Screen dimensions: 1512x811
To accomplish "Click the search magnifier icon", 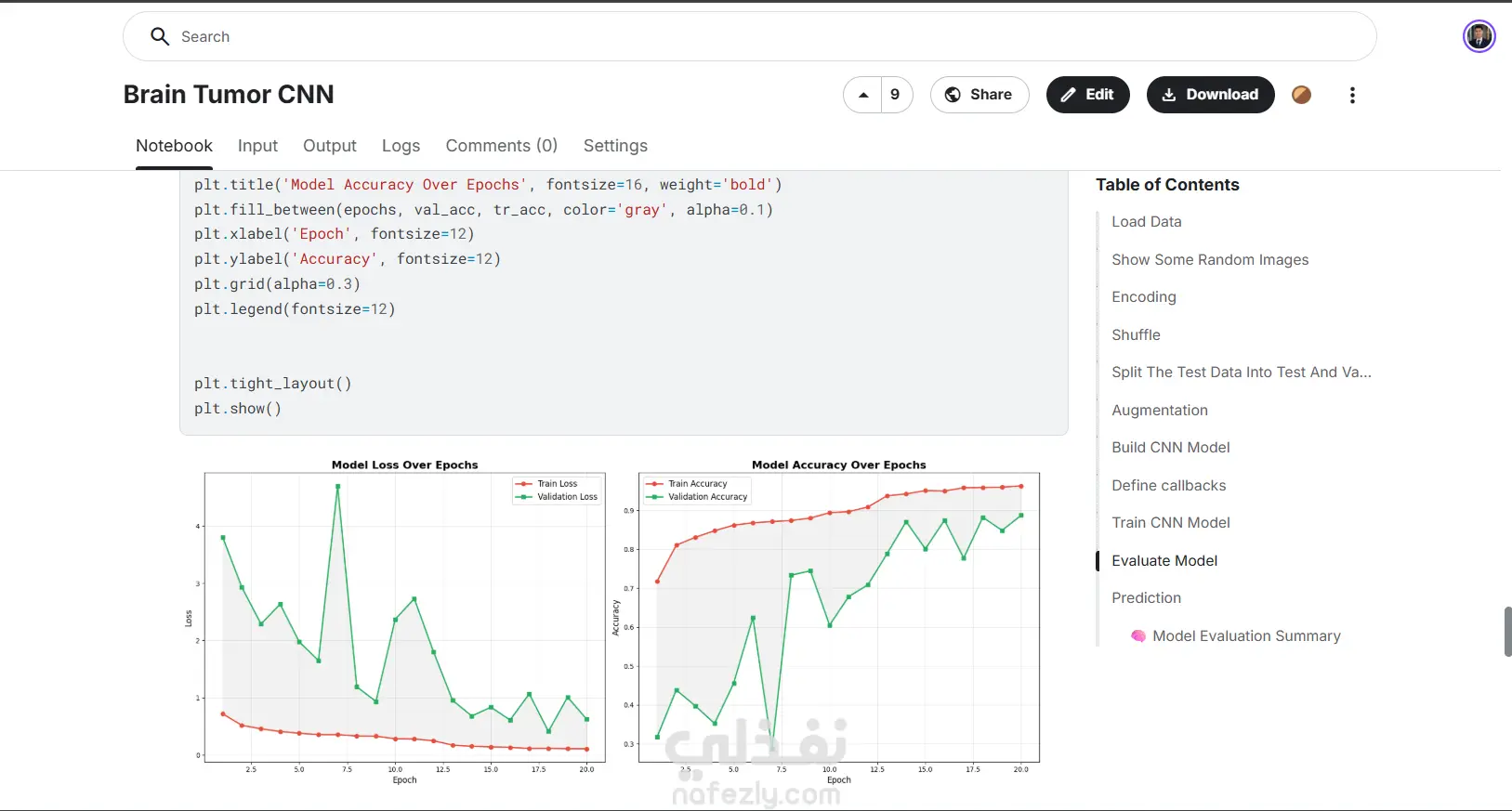I will point(160,36).
